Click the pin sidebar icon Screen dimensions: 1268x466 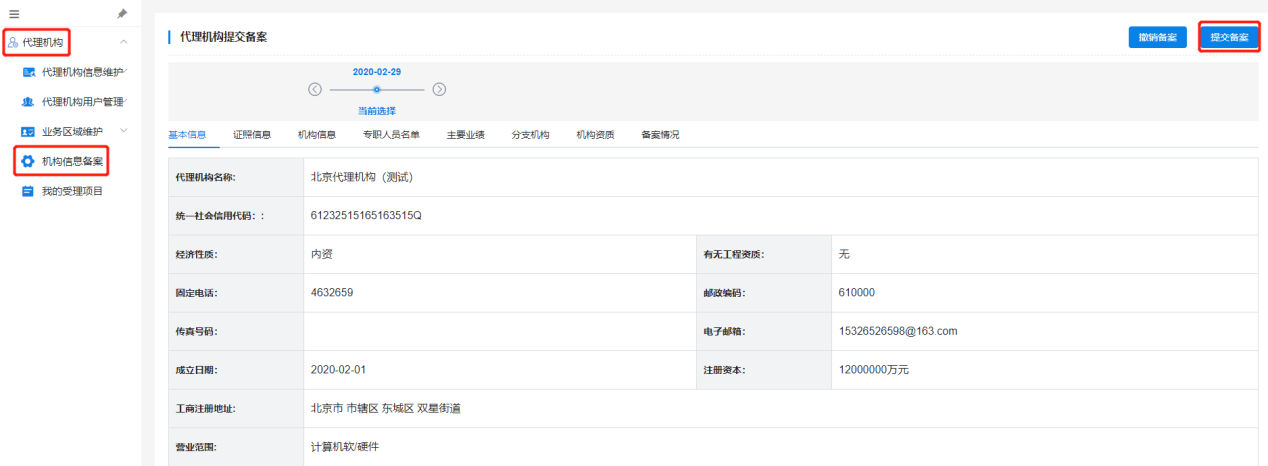click(122, 14)
